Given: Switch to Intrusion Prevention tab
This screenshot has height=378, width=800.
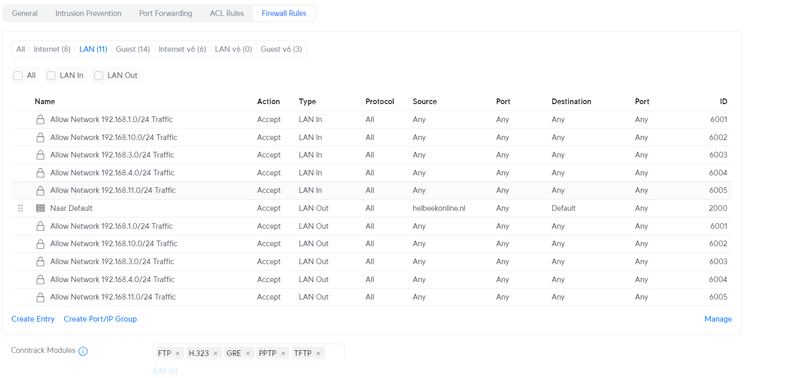Looking at the screenshot, I should [x=88, y=13].
